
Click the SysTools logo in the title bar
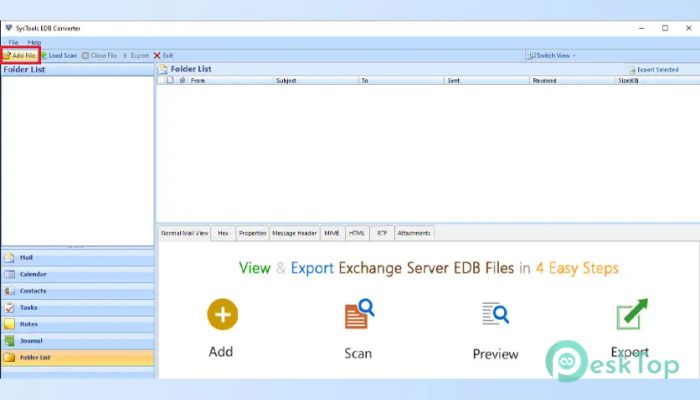[8, 28]
